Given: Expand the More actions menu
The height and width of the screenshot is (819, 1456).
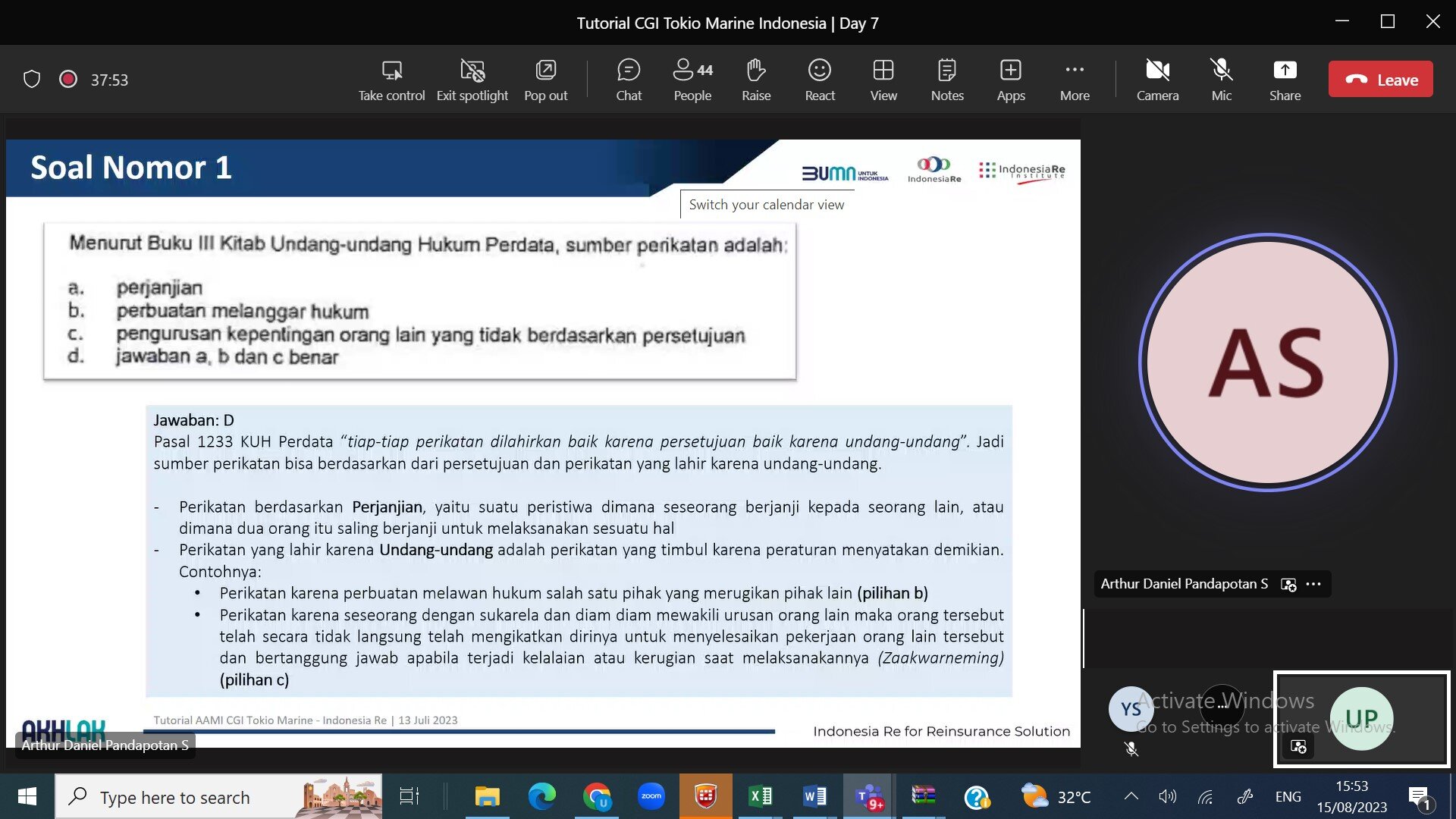Looking at the screenshot, I should 1075,80.
